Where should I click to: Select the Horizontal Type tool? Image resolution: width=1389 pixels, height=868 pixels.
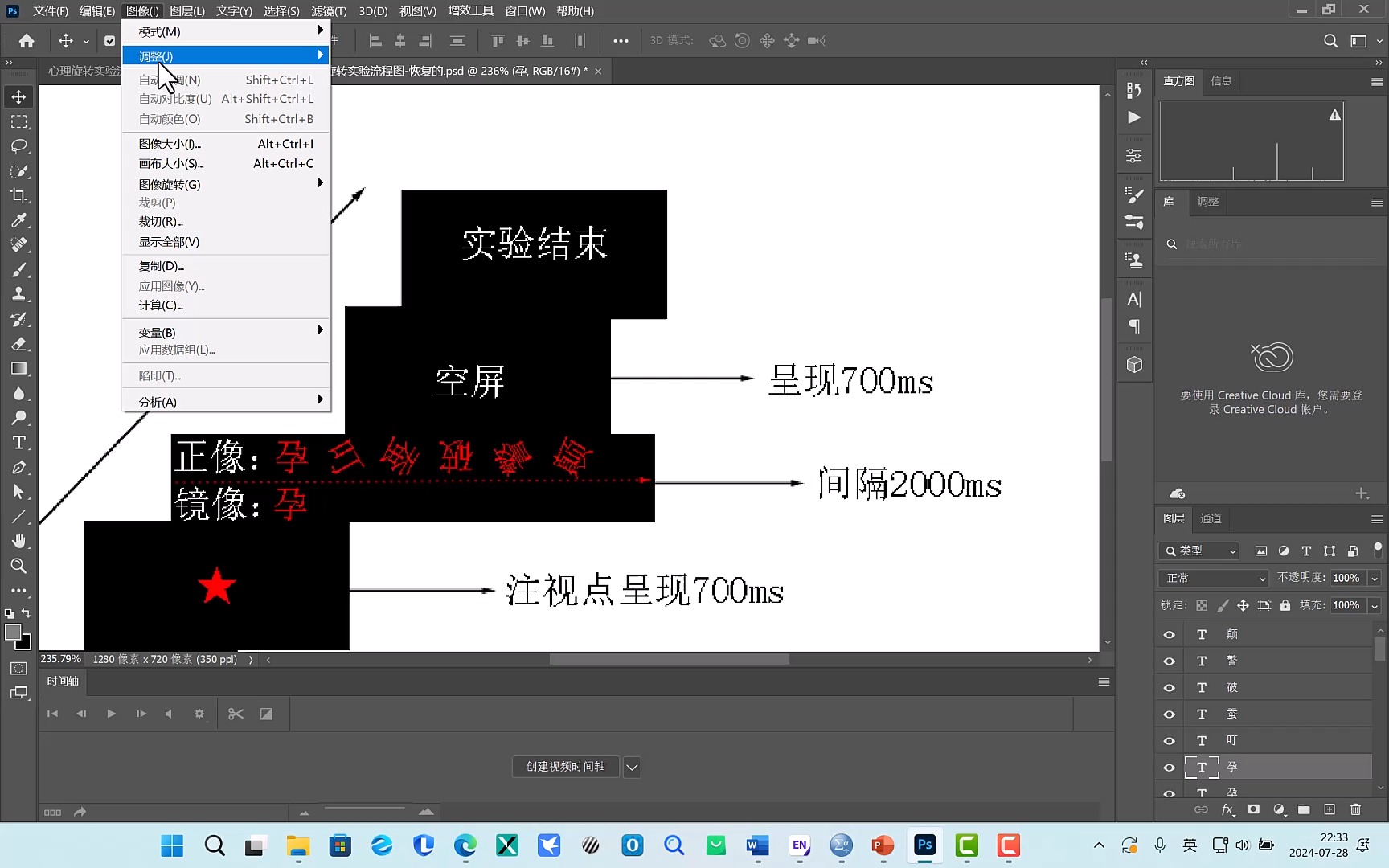pos(19,443)
